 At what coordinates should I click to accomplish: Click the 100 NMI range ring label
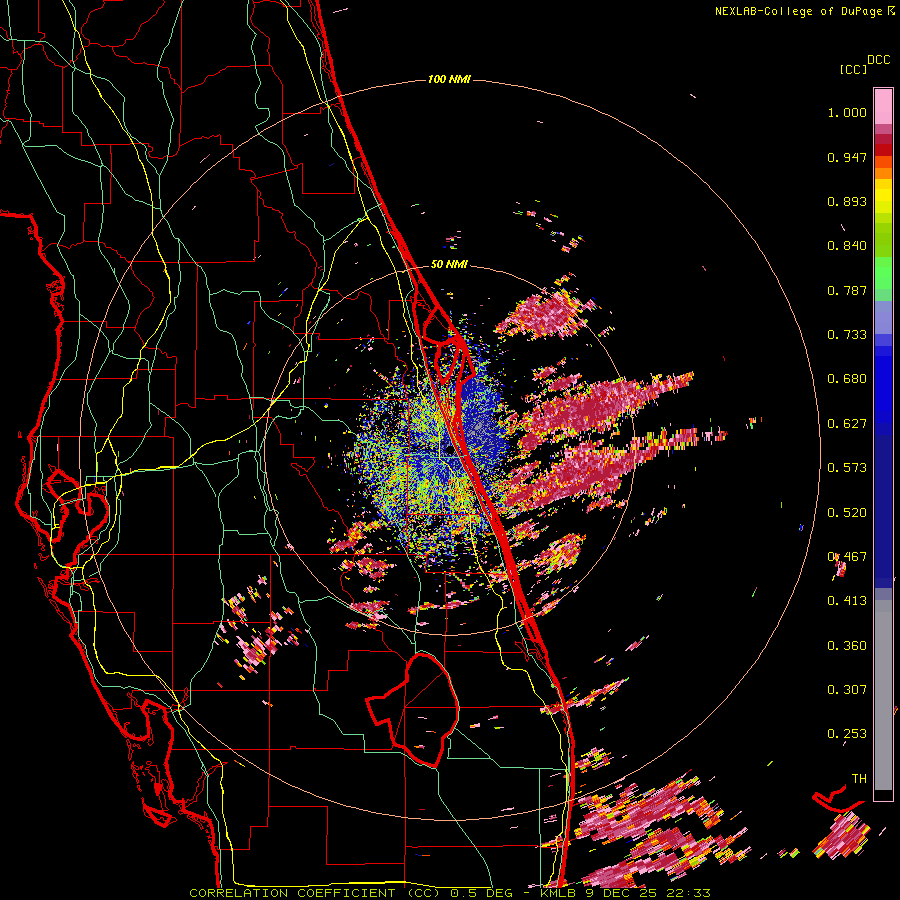(x=449, y=79)
